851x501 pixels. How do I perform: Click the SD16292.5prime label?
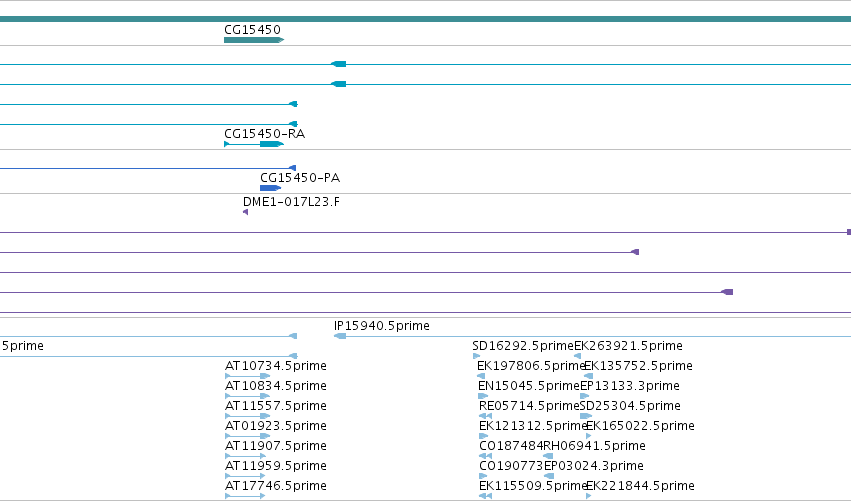(523, 346)
